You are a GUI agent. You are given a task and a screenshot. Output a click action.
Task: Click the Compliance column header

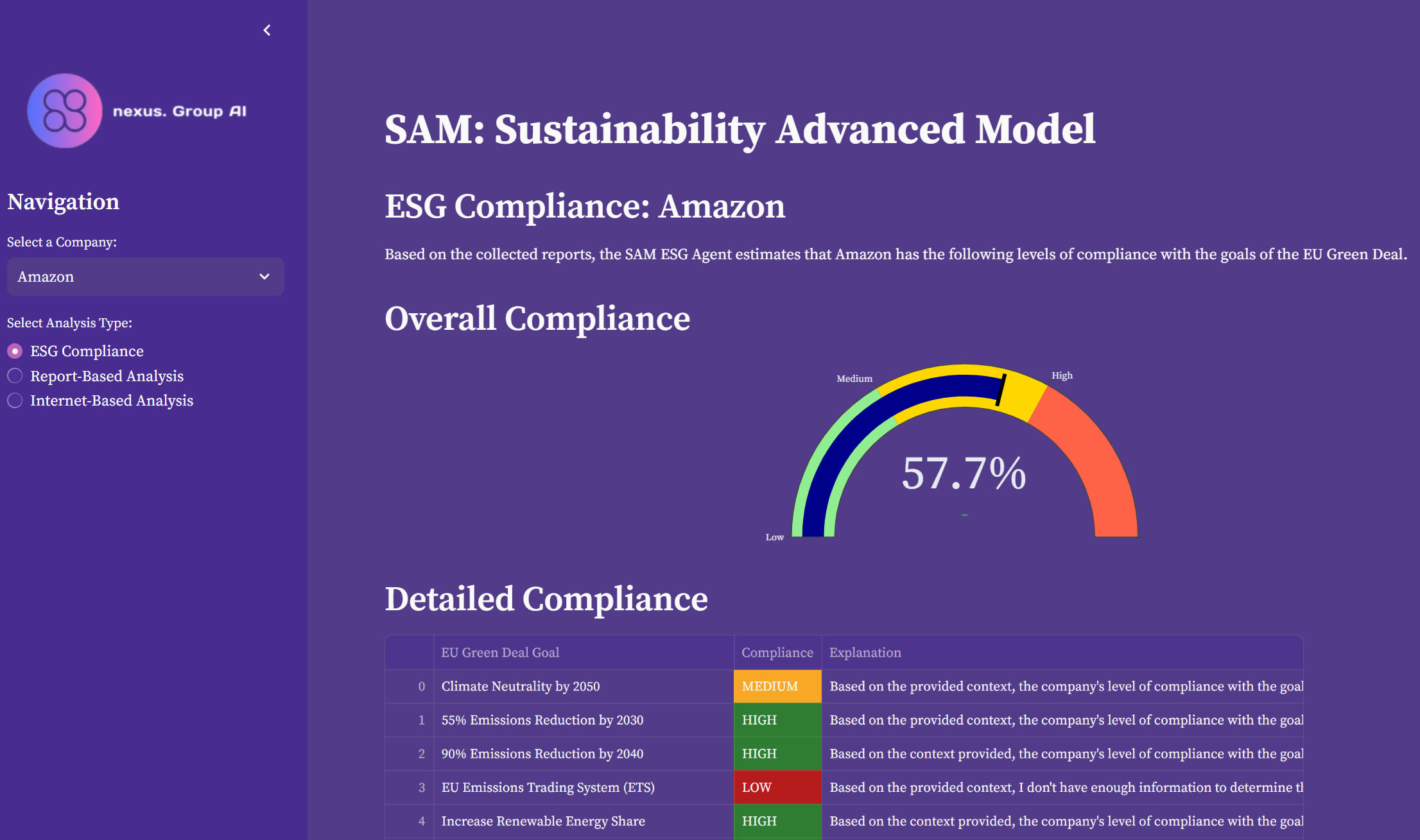[x=777, y=652]
